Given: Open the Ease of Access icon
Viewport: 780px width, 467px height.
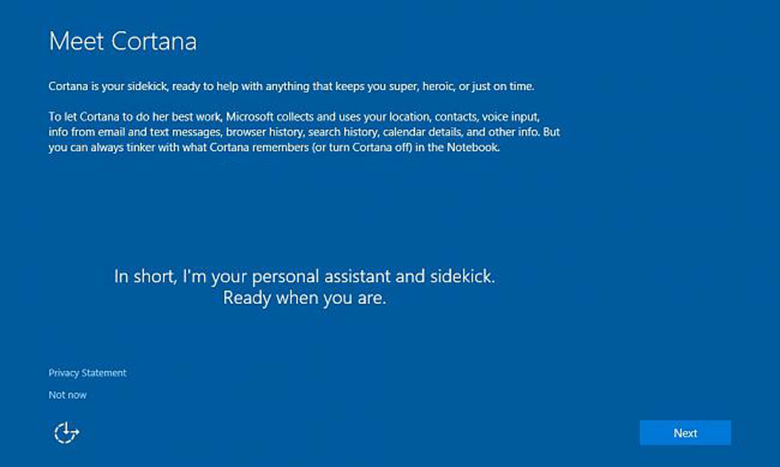Looking at the screenshot, I should click(66, 432).
